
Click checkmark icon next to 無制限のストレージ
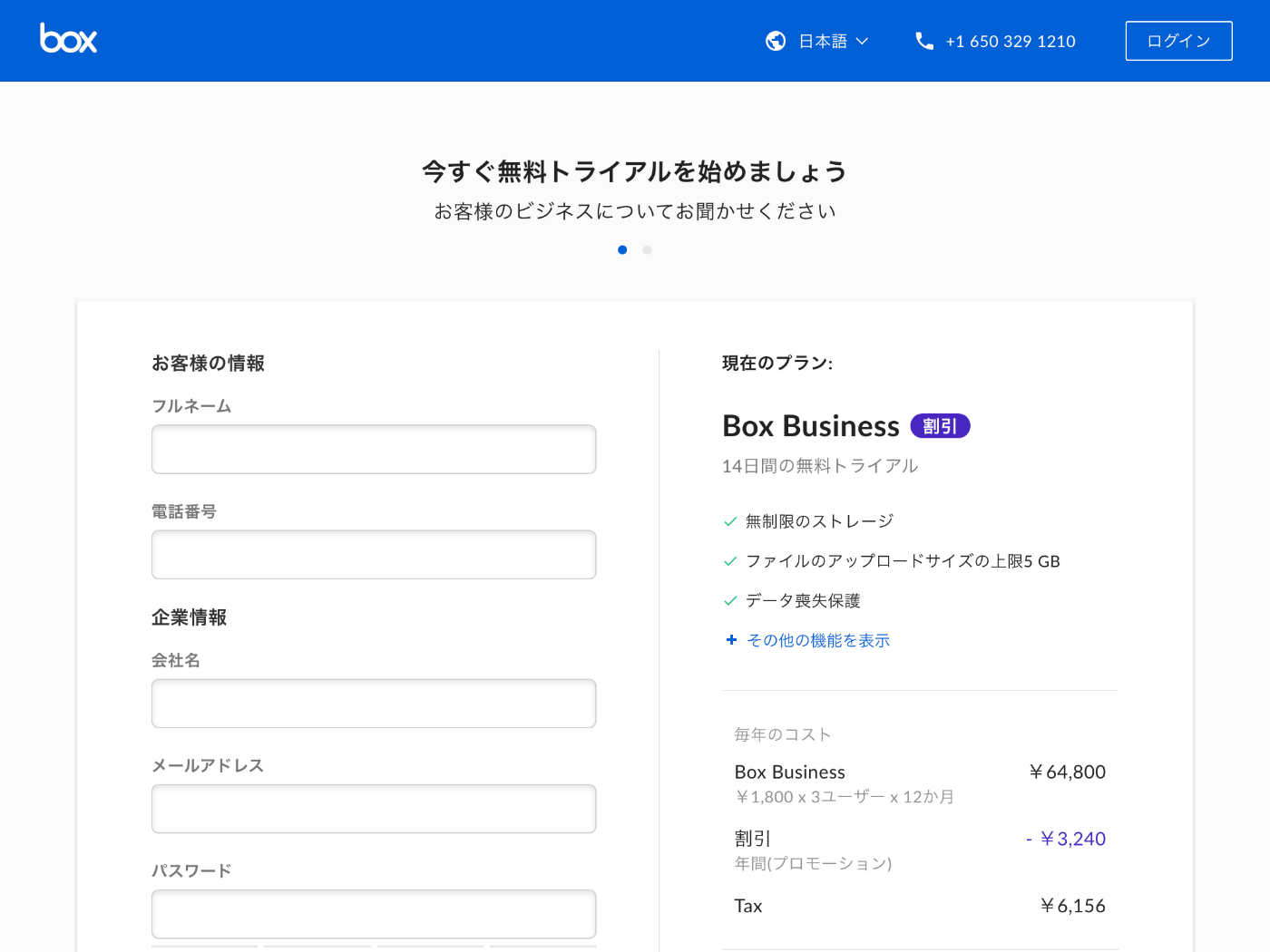pos(730,521)
